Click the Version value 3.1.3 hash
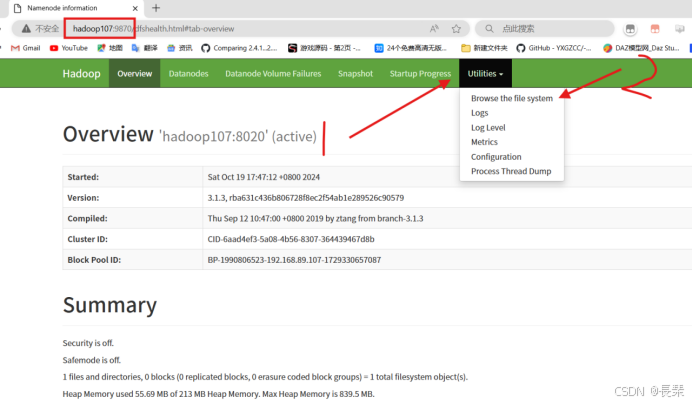Screen dimensions: 692x405 305,198
